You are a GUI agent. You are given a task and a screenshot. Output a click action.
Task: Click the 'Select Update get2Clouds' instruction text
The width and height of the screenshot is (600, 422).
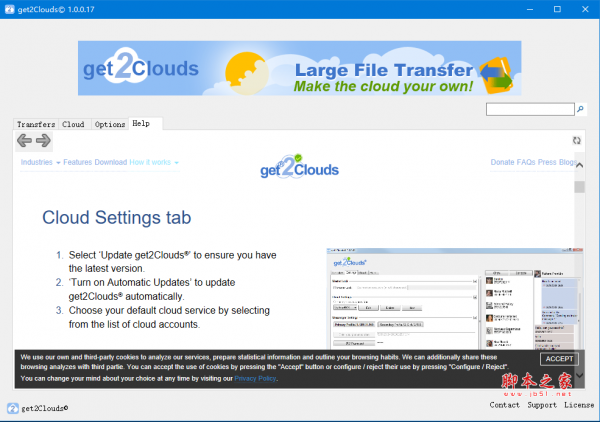[172, 262]
